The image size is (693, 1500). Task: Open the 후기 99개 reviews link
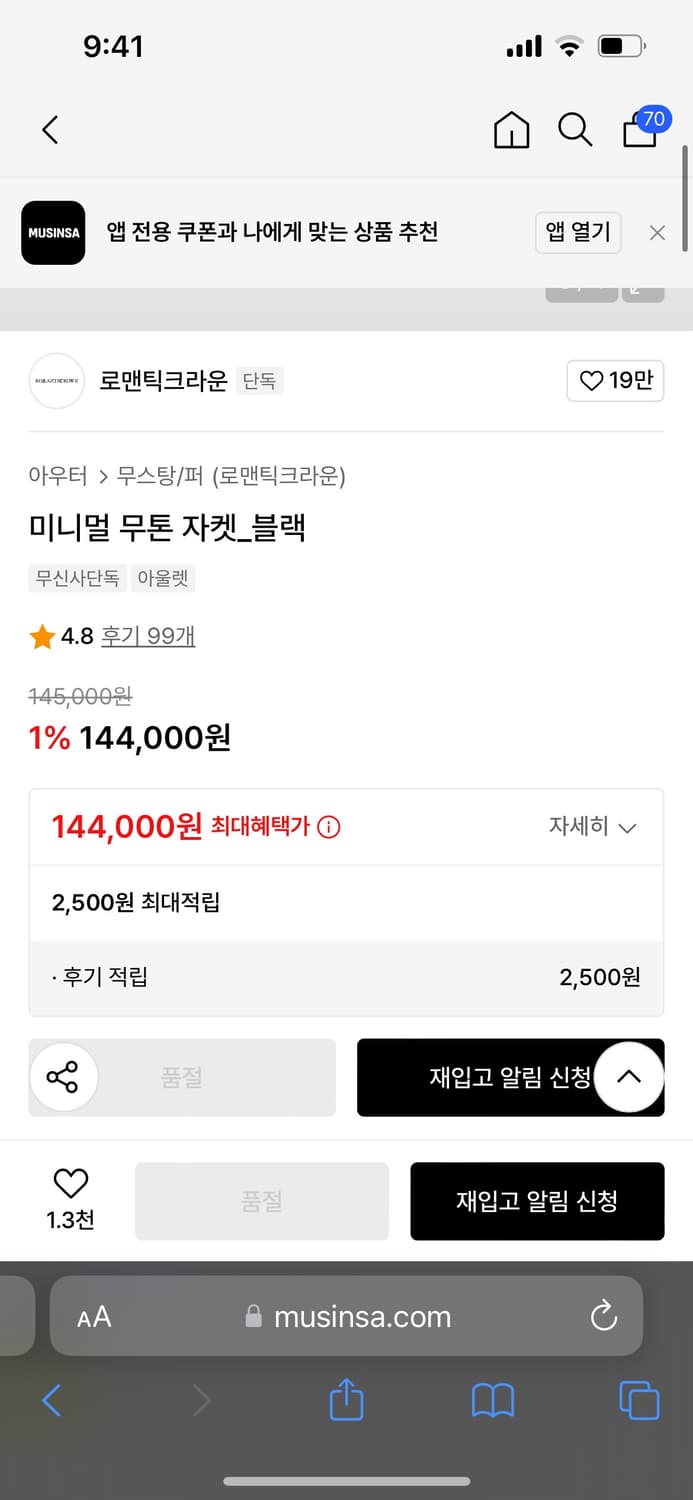pos(148,636)
